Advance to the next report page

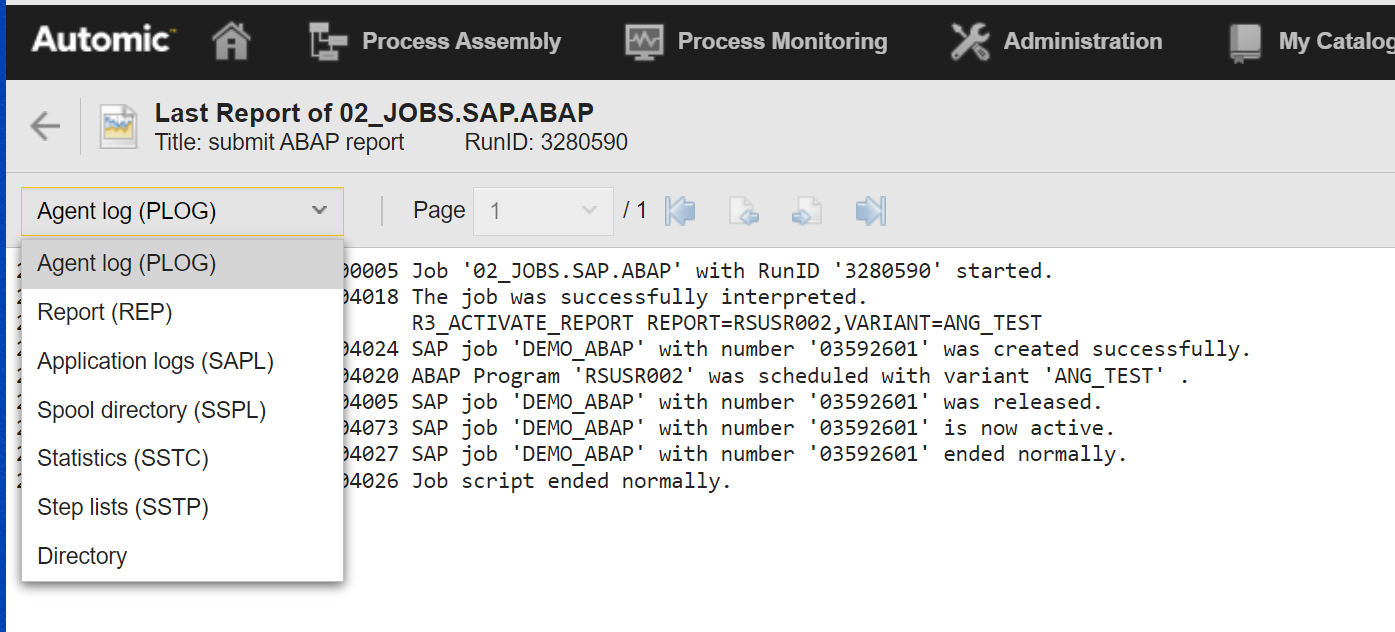pos(806,211)
